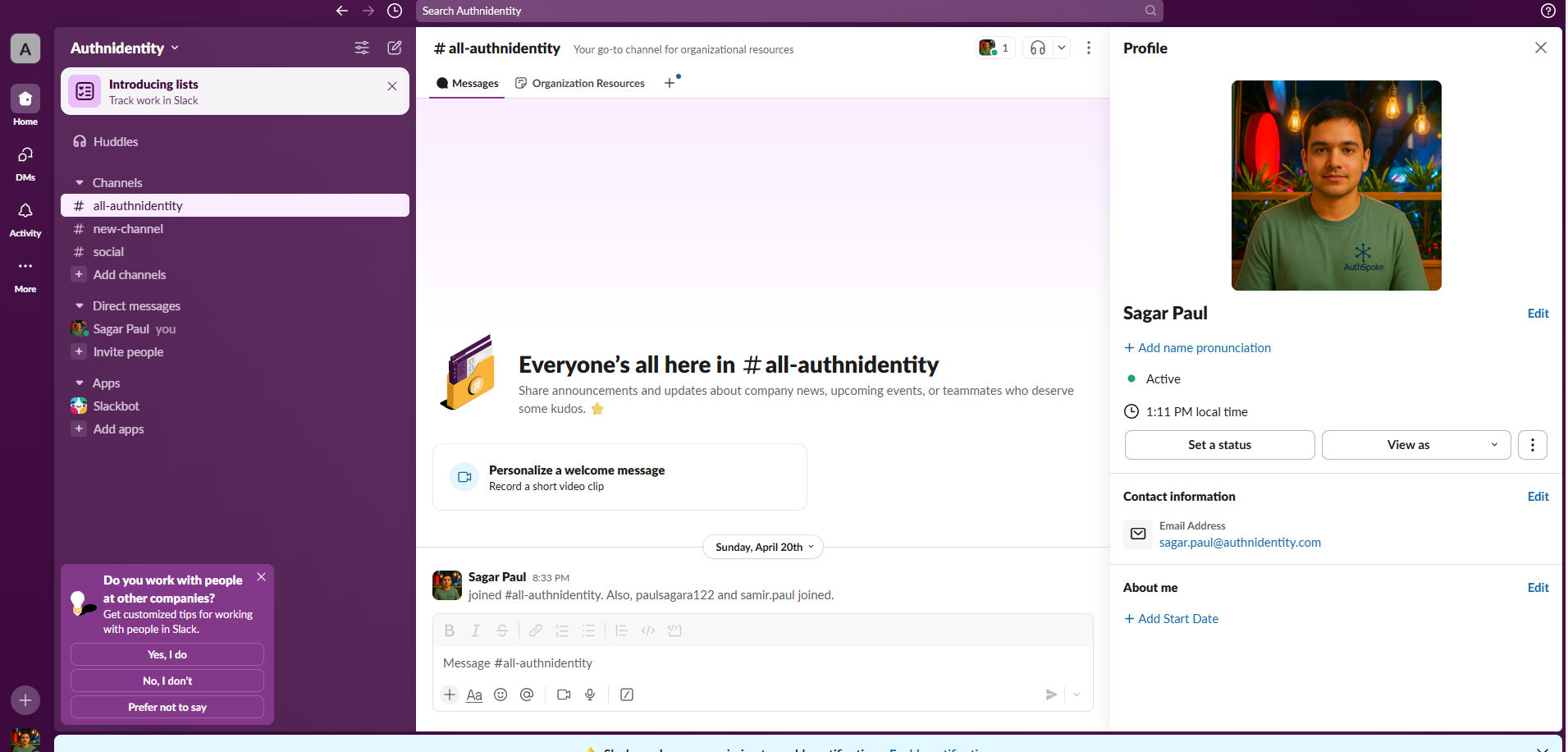The height and width of the screenshot is (752, 1568).
Task: Toggle strikethrough formatting in composer
Action: pyautogui.click(x=502, y=630)
